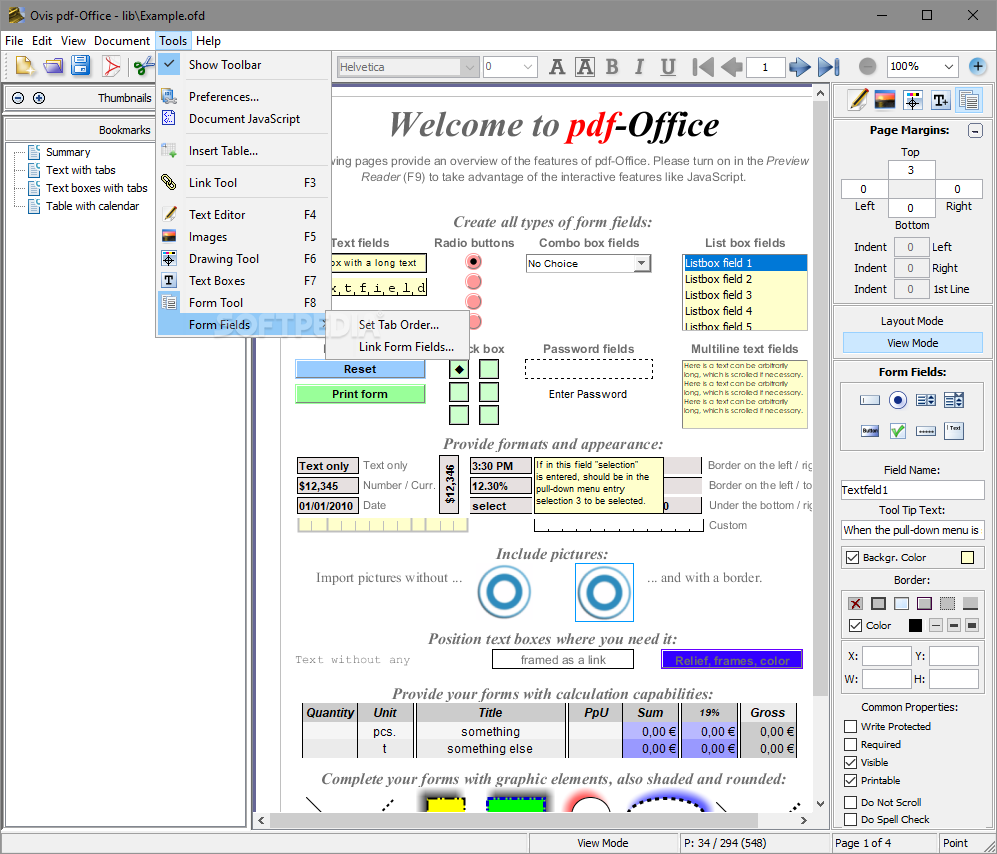Click the New document icon in toolbar
This screenshot has height=854, width=997.
[x=25, y=66]
